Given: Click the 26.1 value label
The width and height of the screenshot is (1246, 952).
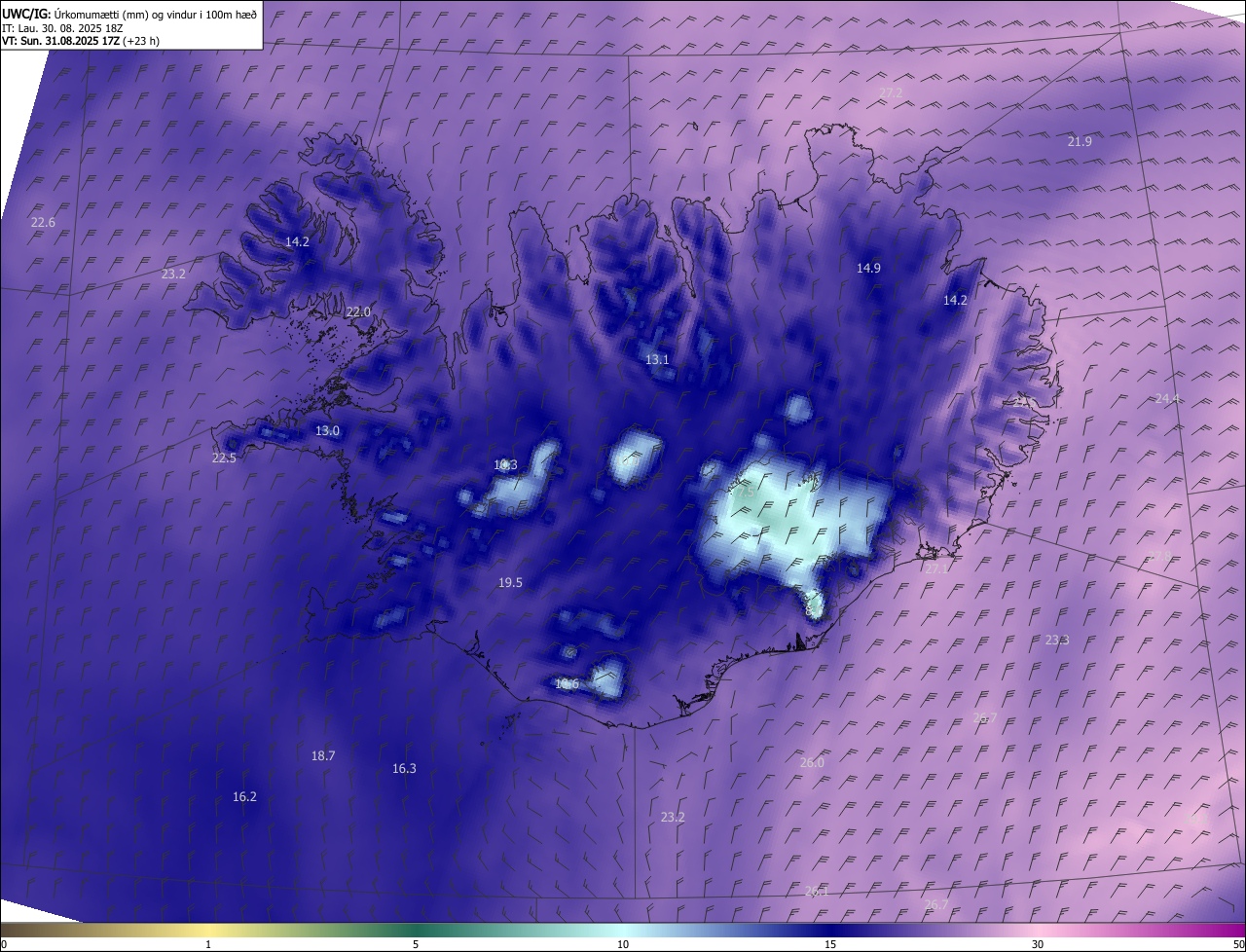Looking at the screenshot, I should coord(817,891).
